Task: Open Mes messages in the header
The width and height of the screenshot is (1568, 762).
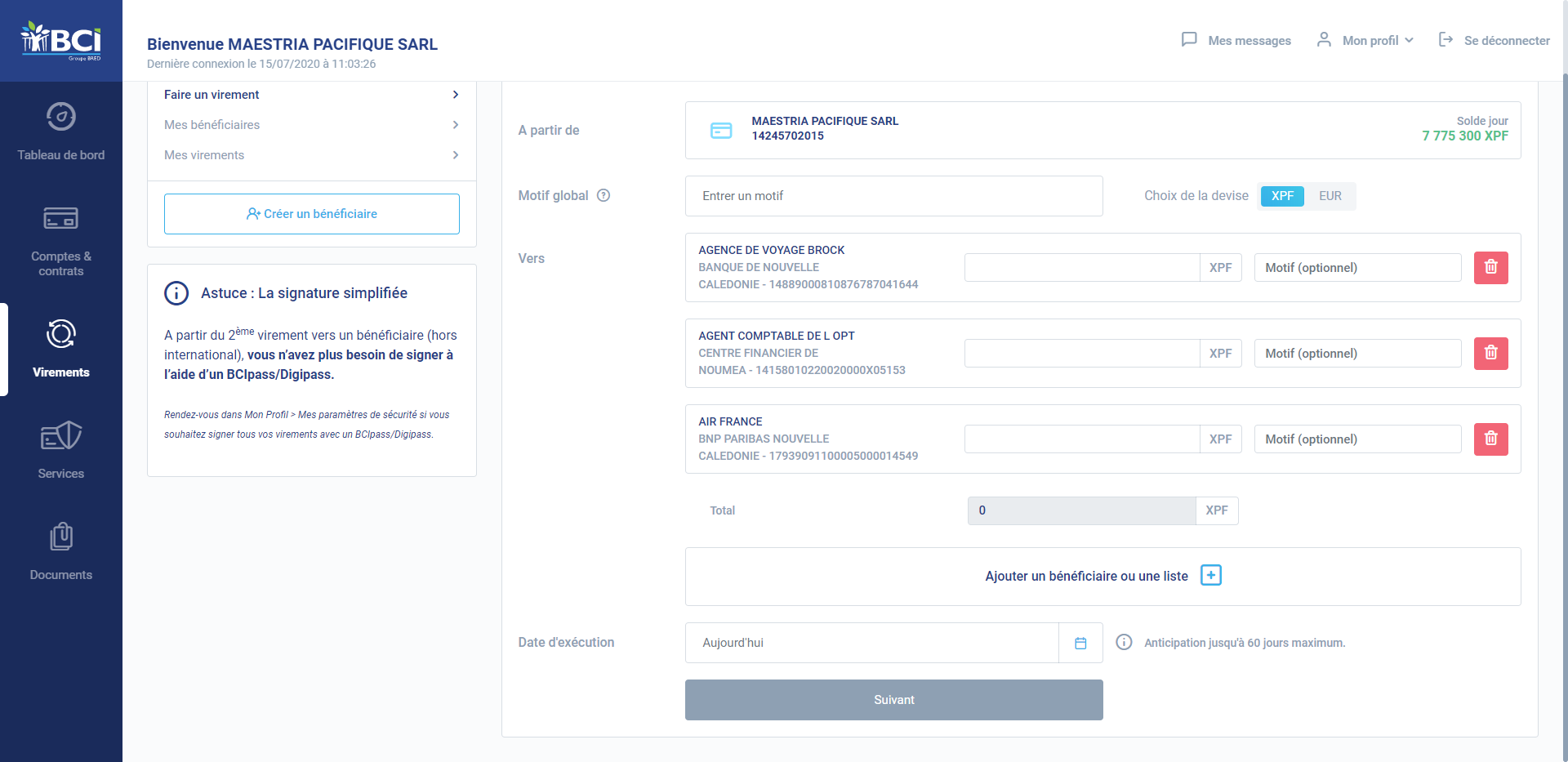Action: (x=1236, y=40)
